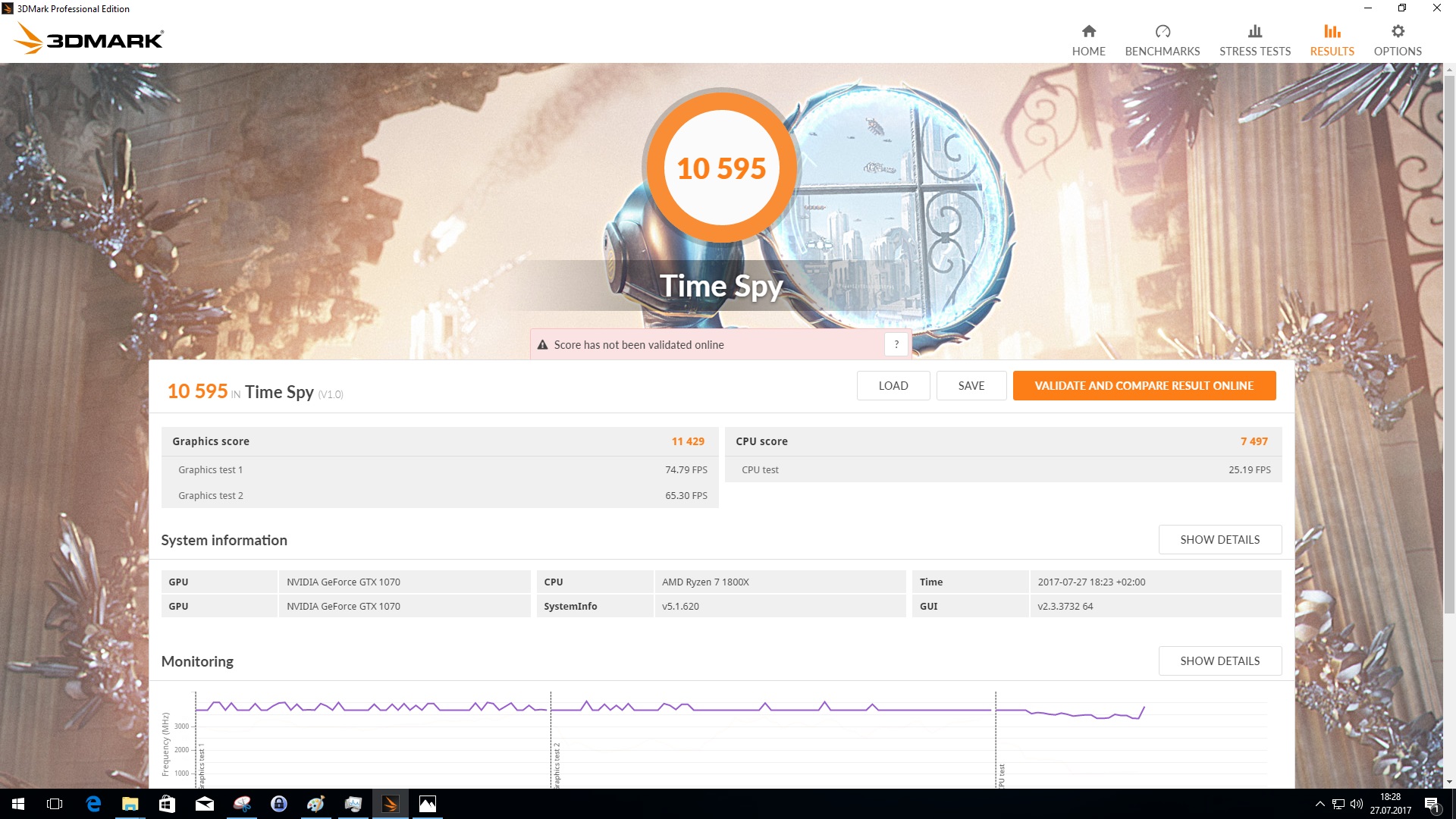Open Windows Start menu
The width and height of the screenshot is (1456, 819).
pos(18,804)
